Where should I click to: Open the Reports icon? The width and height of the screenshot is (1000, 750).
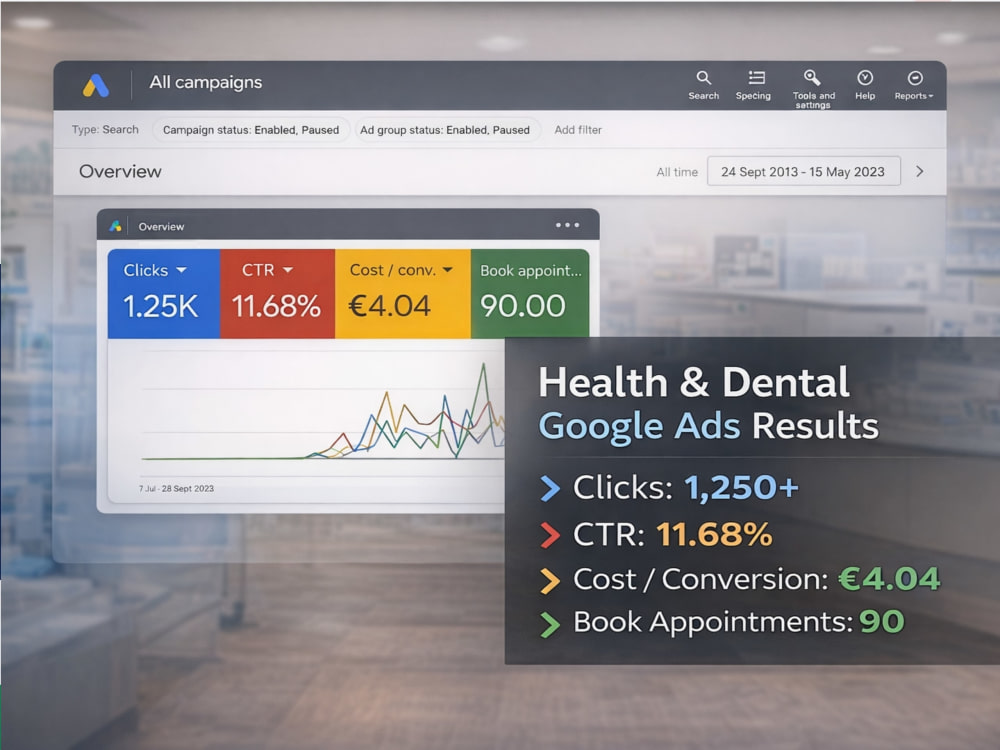915,78
